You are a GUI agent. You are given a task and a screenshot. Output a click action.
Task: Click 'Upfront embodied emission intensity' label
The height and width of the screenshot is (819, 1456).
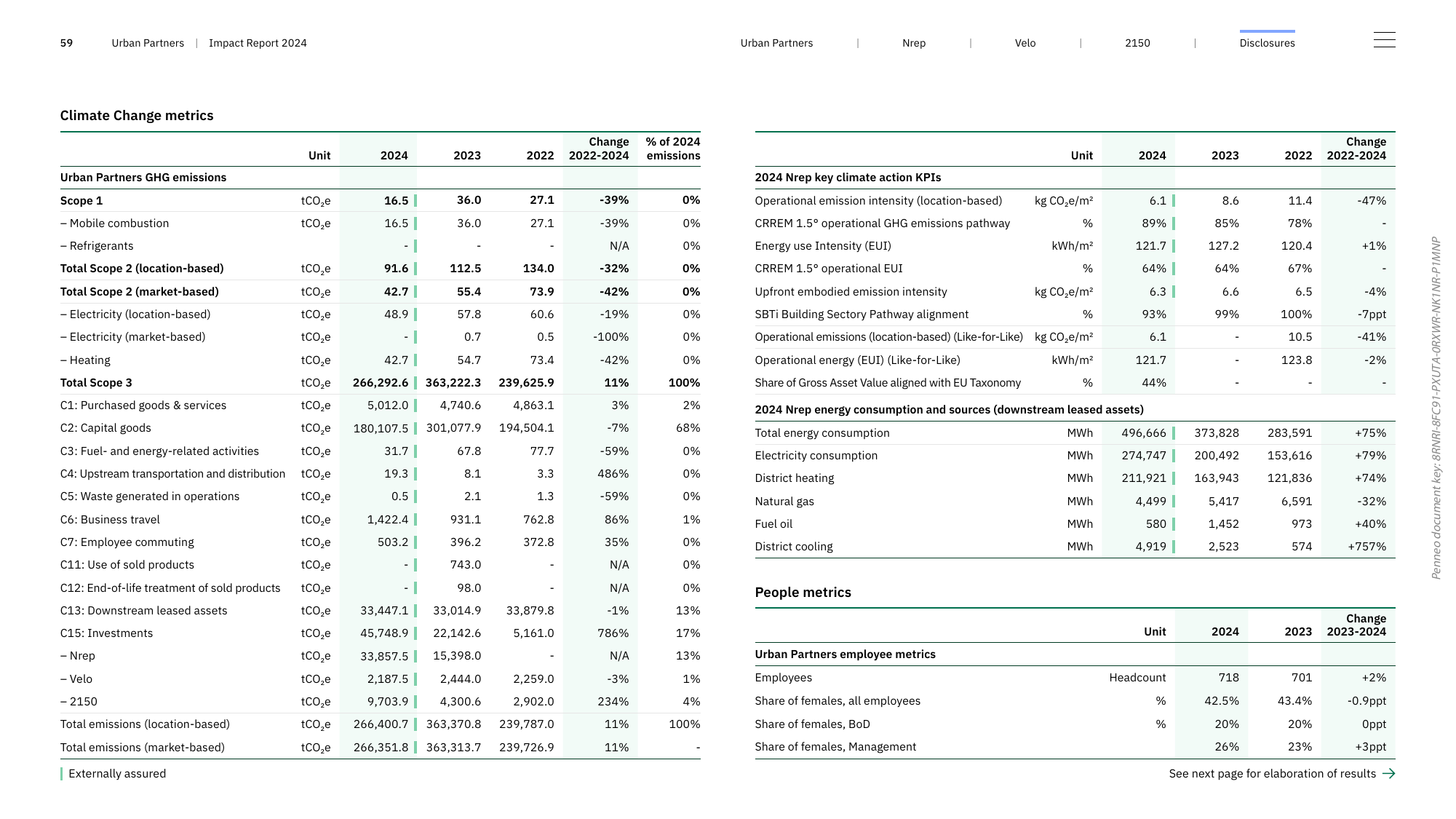pos(851,291)
